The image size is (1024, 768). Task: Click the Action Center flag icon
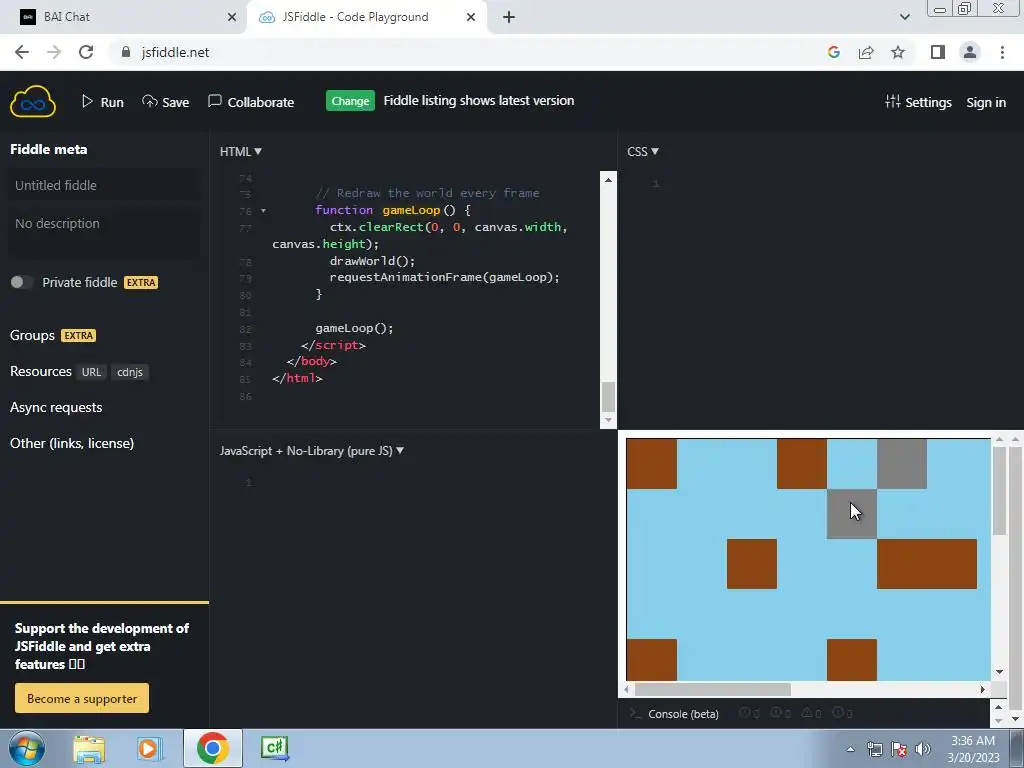tap(899, 749)
